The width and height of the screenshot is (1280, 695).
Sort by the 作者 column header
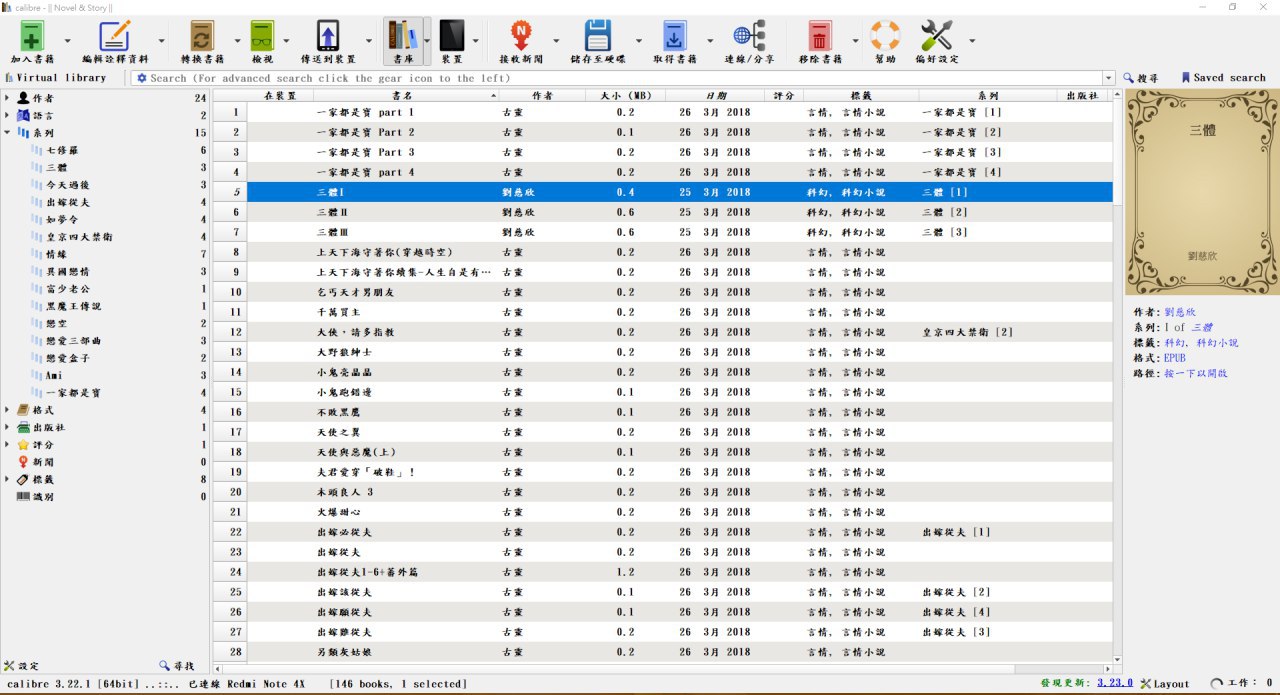542,95
